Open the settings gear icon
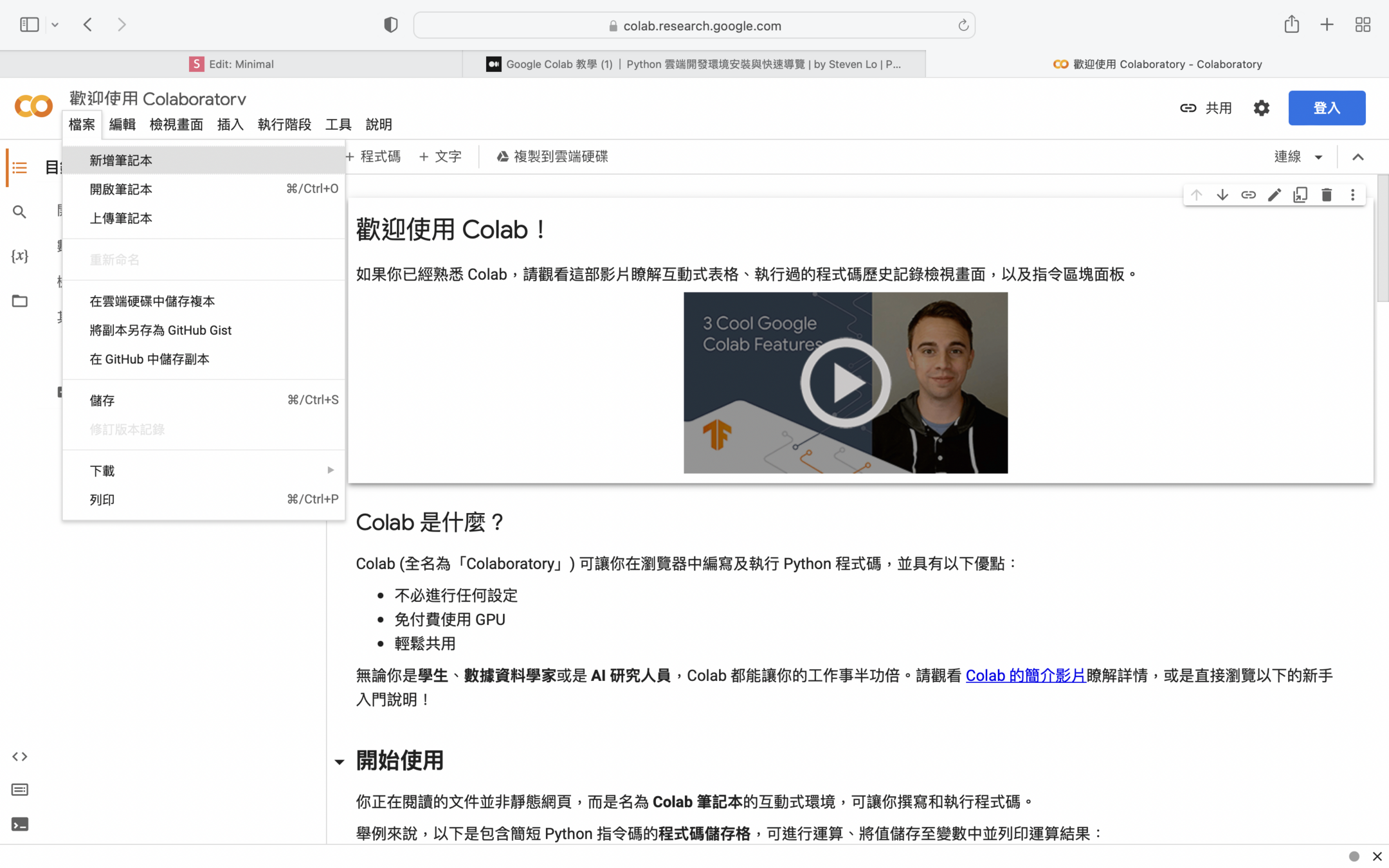This screenshot has height=868, width=1389. pos(1261,108)
